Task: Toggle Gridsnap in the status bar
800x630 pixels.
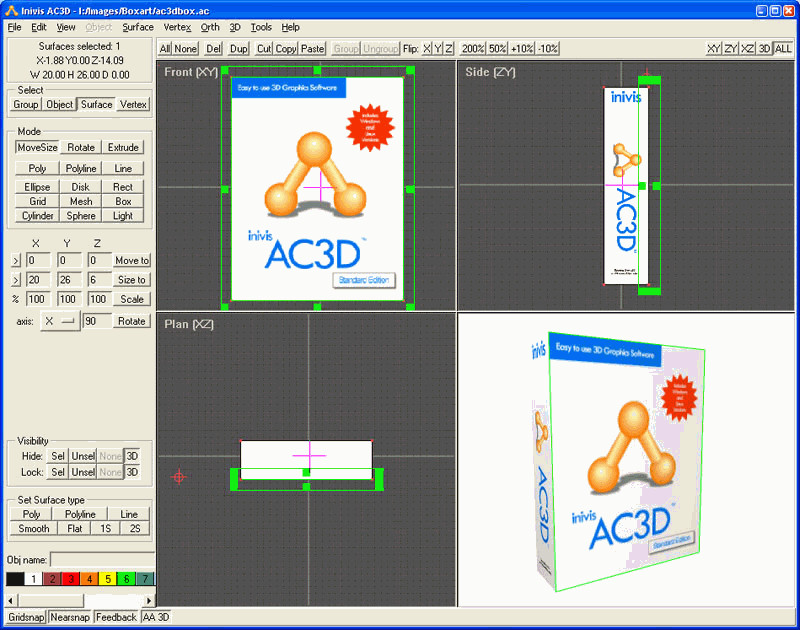Action: tap(26, 617)
